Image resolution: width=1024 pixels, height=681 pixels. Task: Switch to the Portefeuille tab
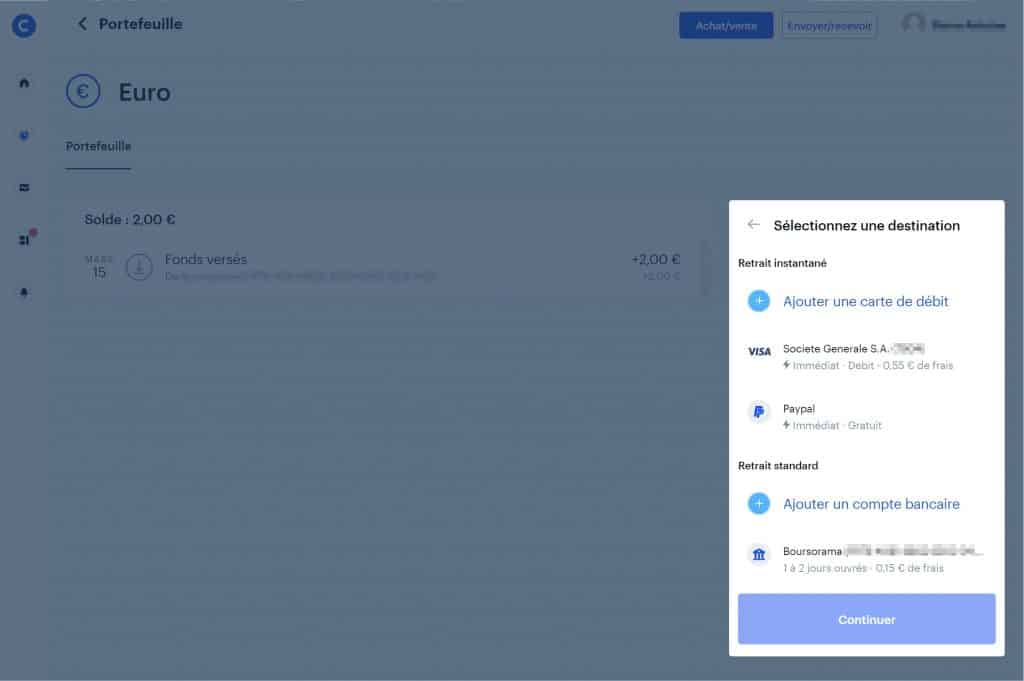tap(97, 146)
